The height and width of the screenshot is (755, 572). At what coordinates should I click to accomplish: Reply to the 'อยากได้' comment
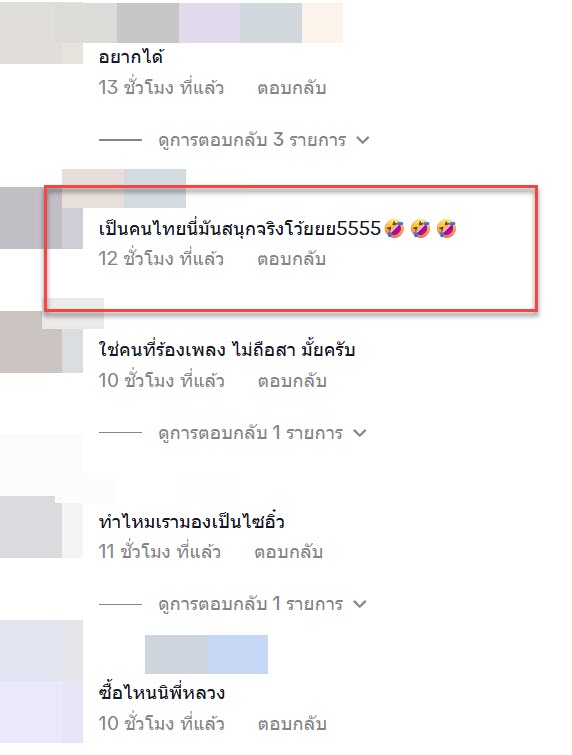point(291,88)
